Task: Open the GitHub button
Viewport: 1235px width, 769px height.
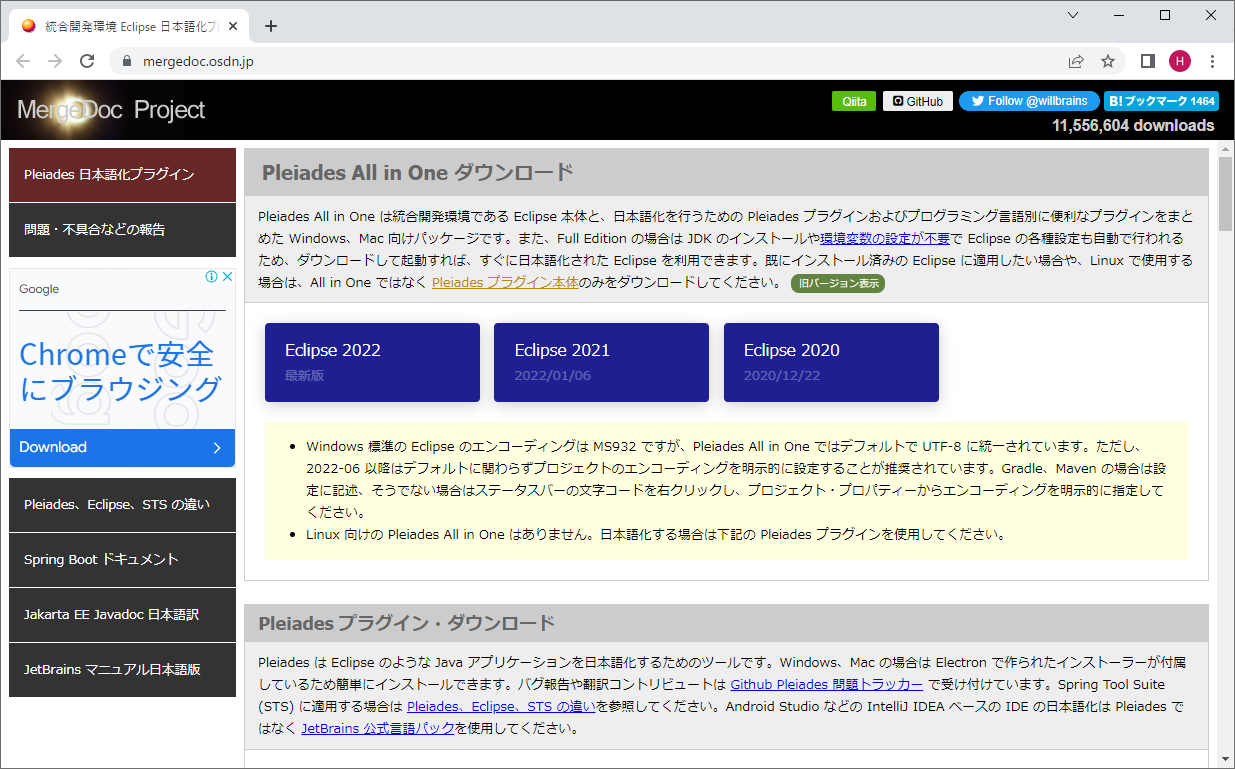Action: (918, 101)
